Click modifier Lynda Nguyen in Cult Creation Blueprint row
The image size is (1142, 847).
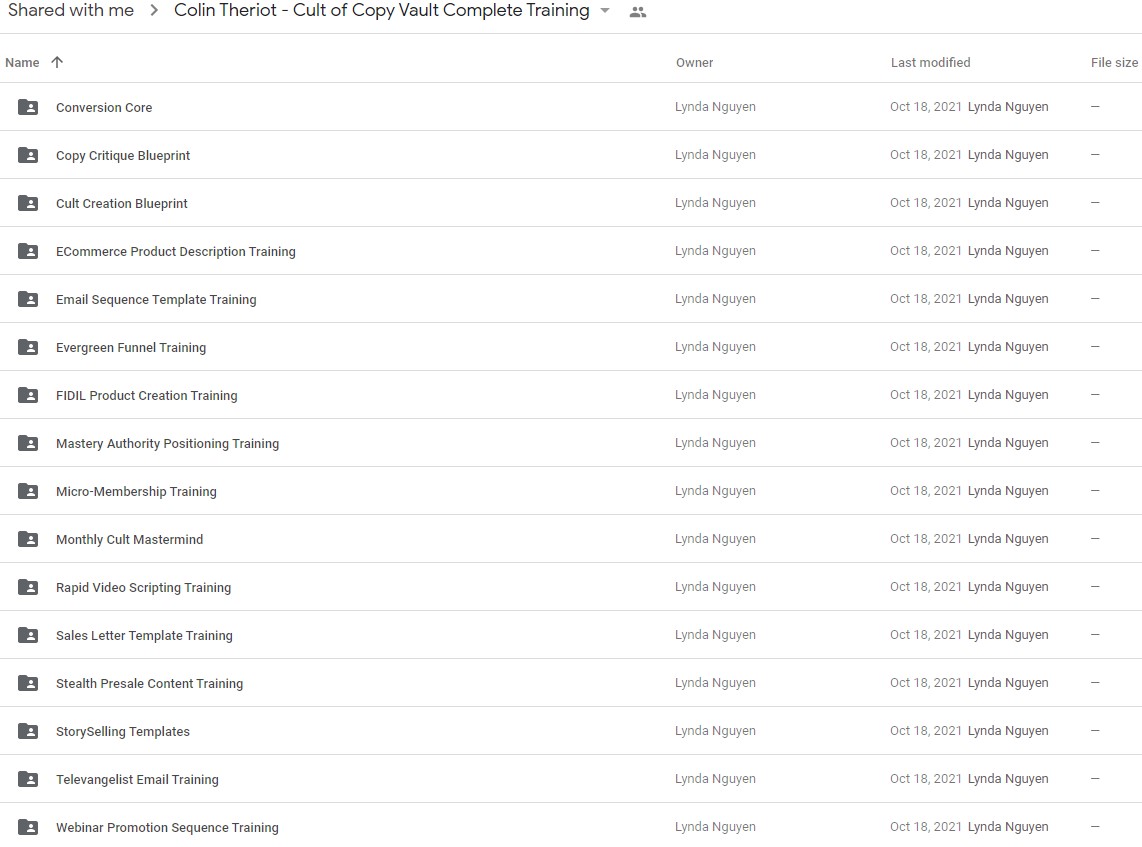pyautogui.click(x=1008, y=203)
